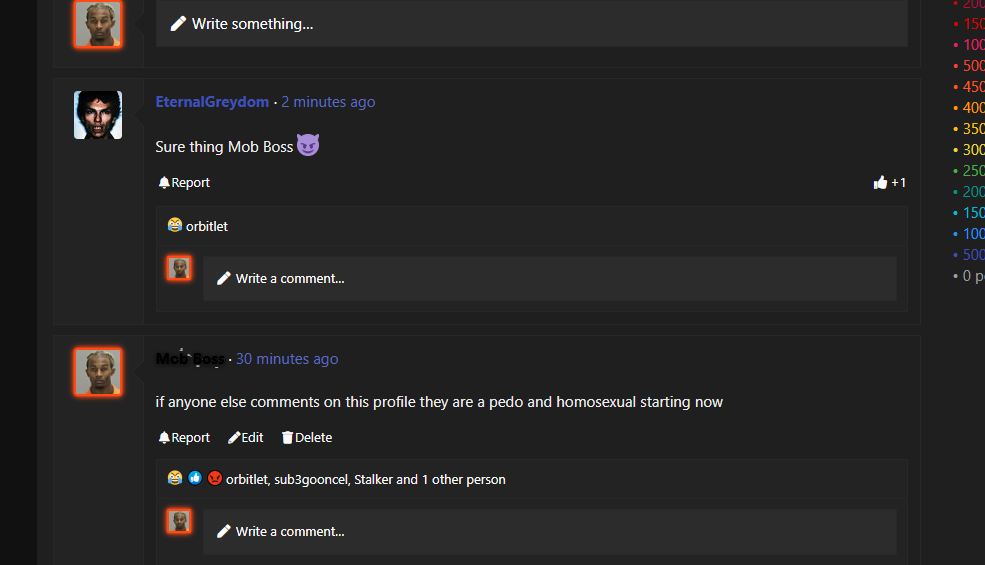Click the 'Write something...' input field
Image resolution: width=985 pixels, height=565 pixels.
coord(531,24)
